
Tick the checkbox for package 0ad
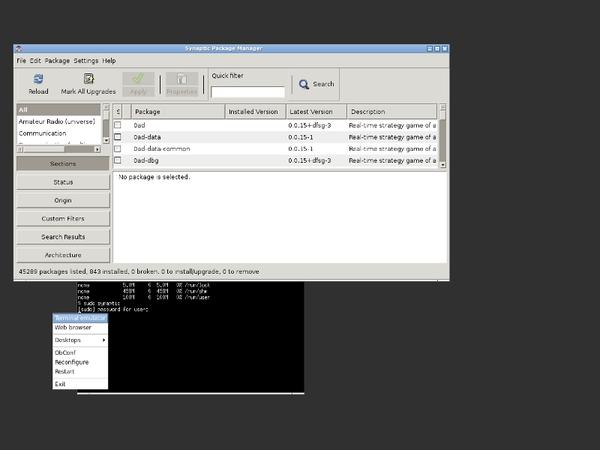117,125
